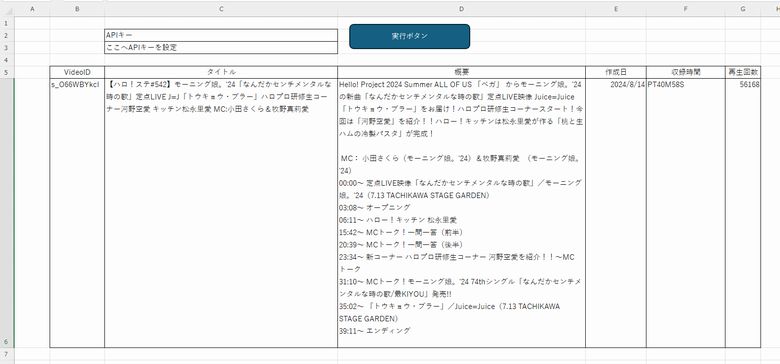Select the APIキー label cell
The height and width of the screenshot is (364, 780).
pyautogui.click(x=221, y=35)
